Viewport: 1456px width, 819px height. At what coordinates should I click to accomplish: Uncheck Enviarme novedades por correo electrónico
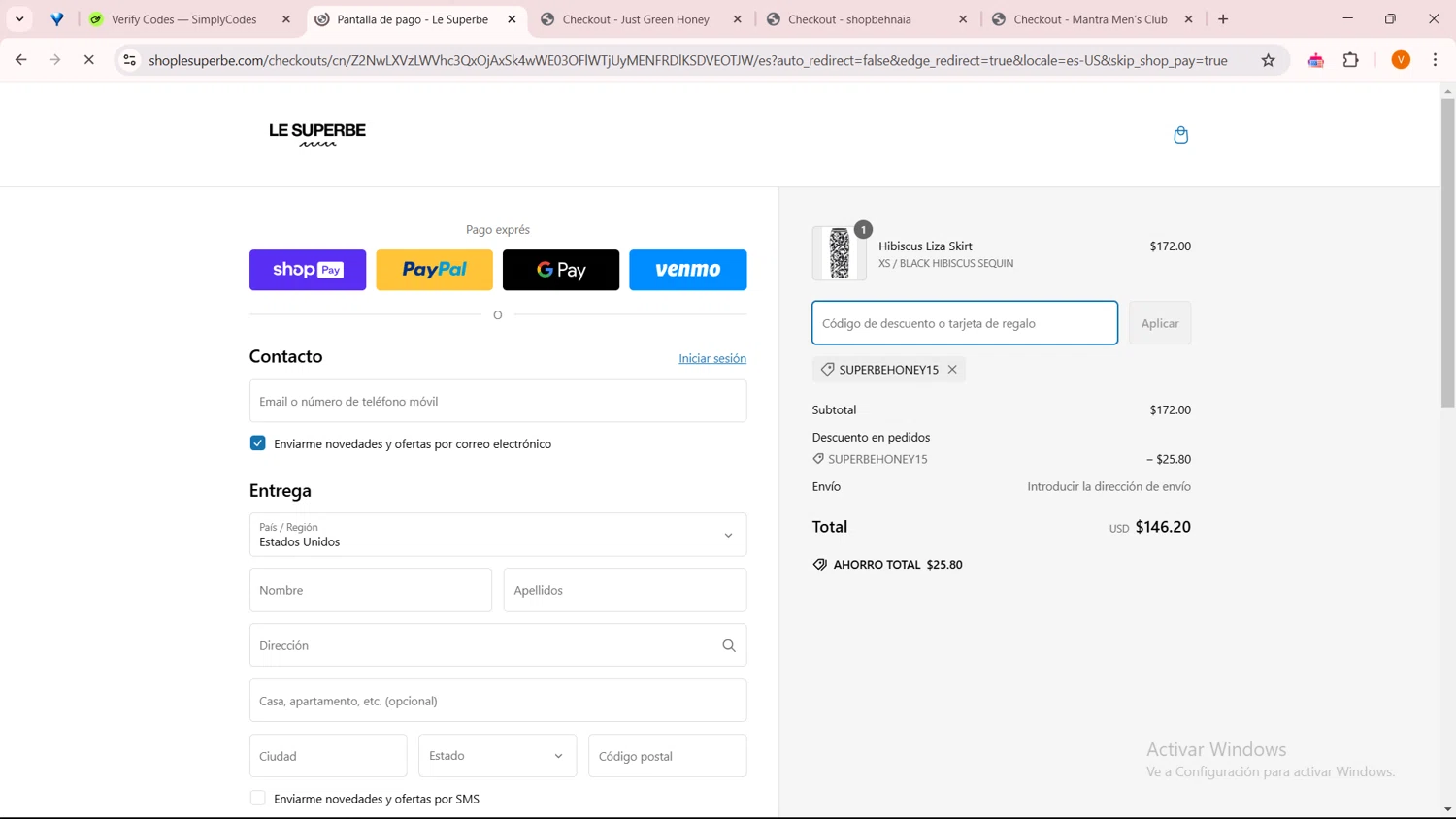click(257, 443)
